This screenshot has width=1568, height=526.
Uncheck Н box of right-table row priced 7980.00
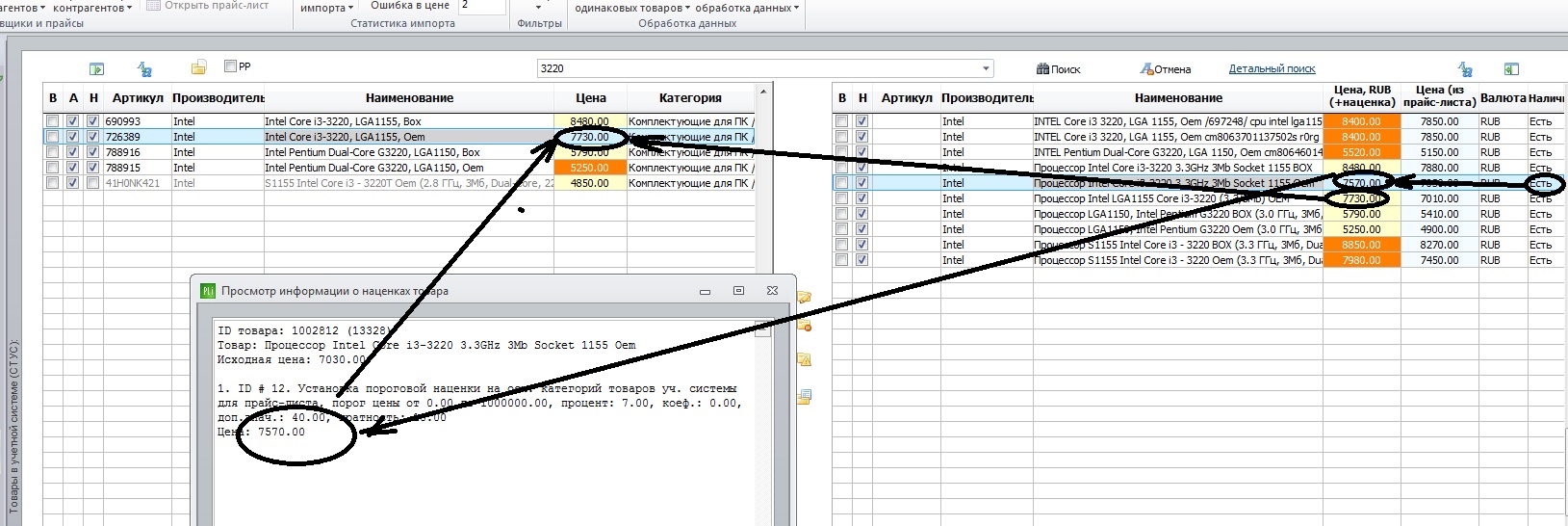[861, 260]
